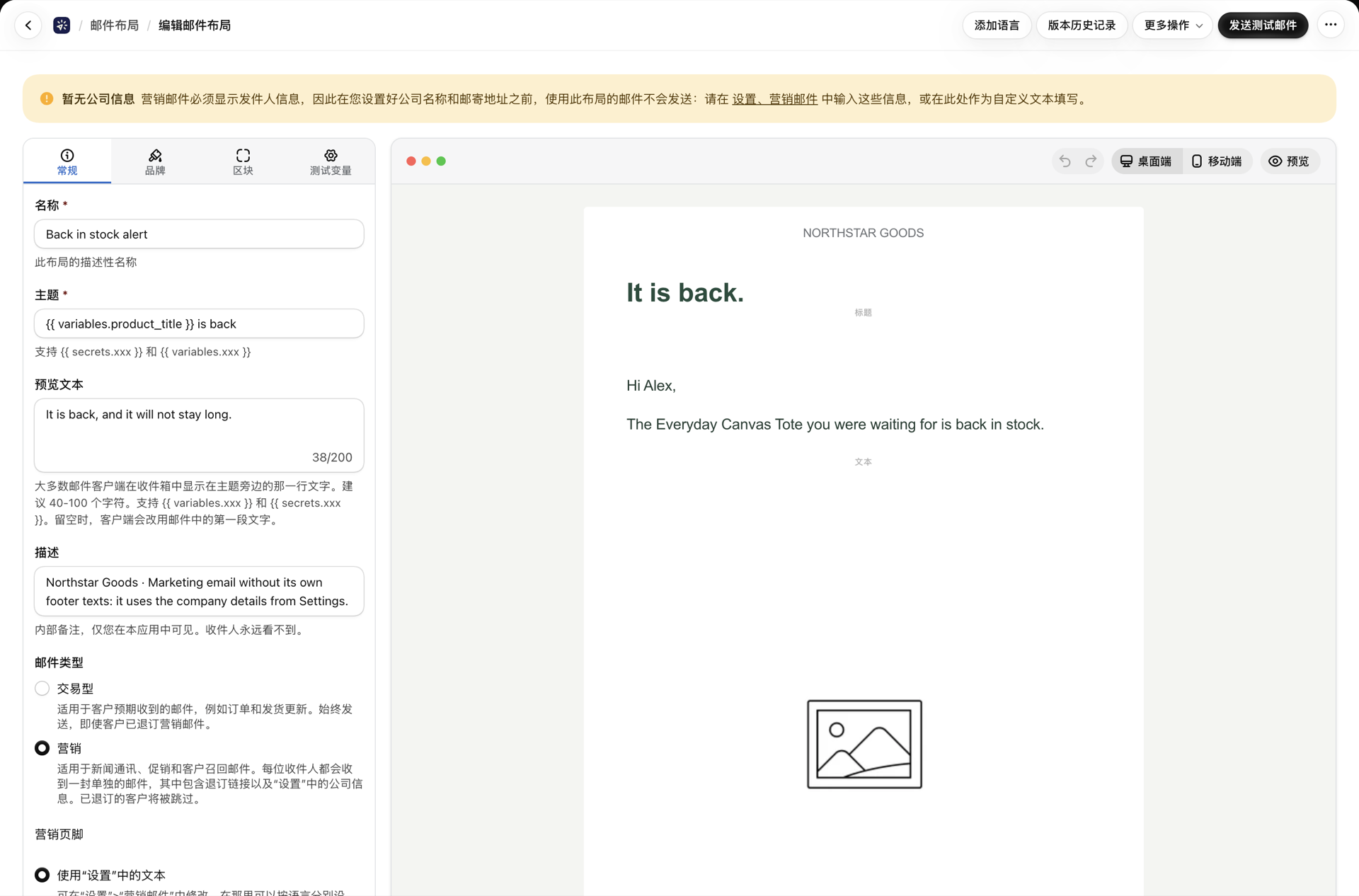Edit the 预览文本 textarea
The width and height of the screenshot is (1359, 896).
point(199,435)
